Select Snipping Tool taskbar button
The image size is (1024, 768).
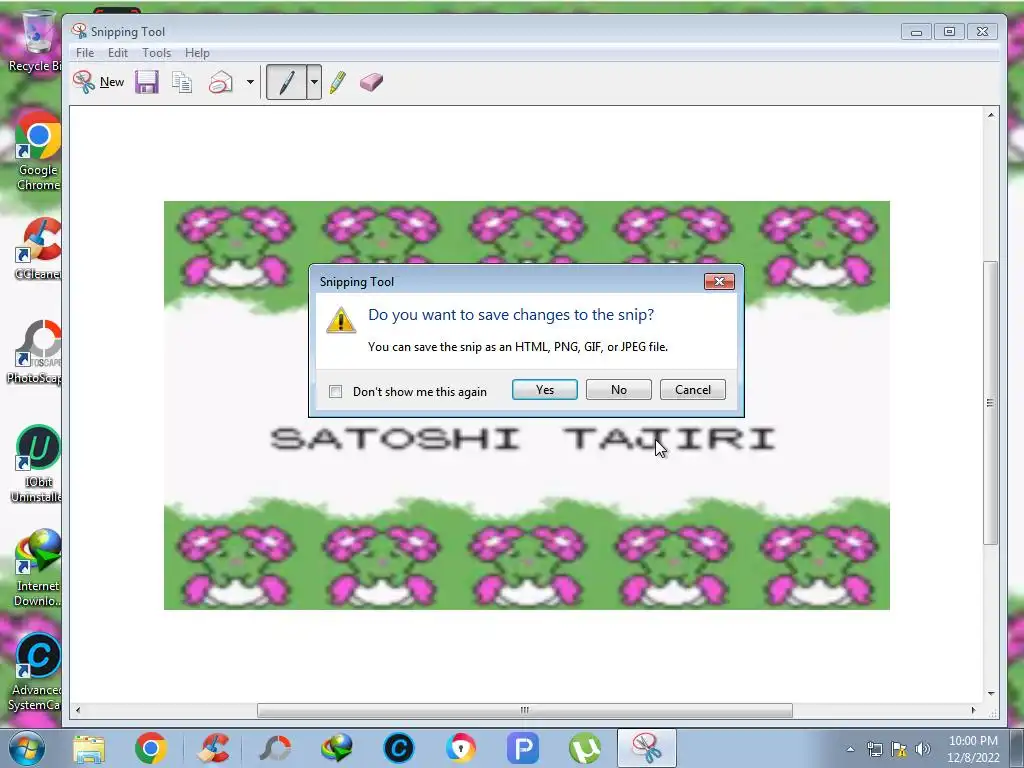(x=647, y=748)
